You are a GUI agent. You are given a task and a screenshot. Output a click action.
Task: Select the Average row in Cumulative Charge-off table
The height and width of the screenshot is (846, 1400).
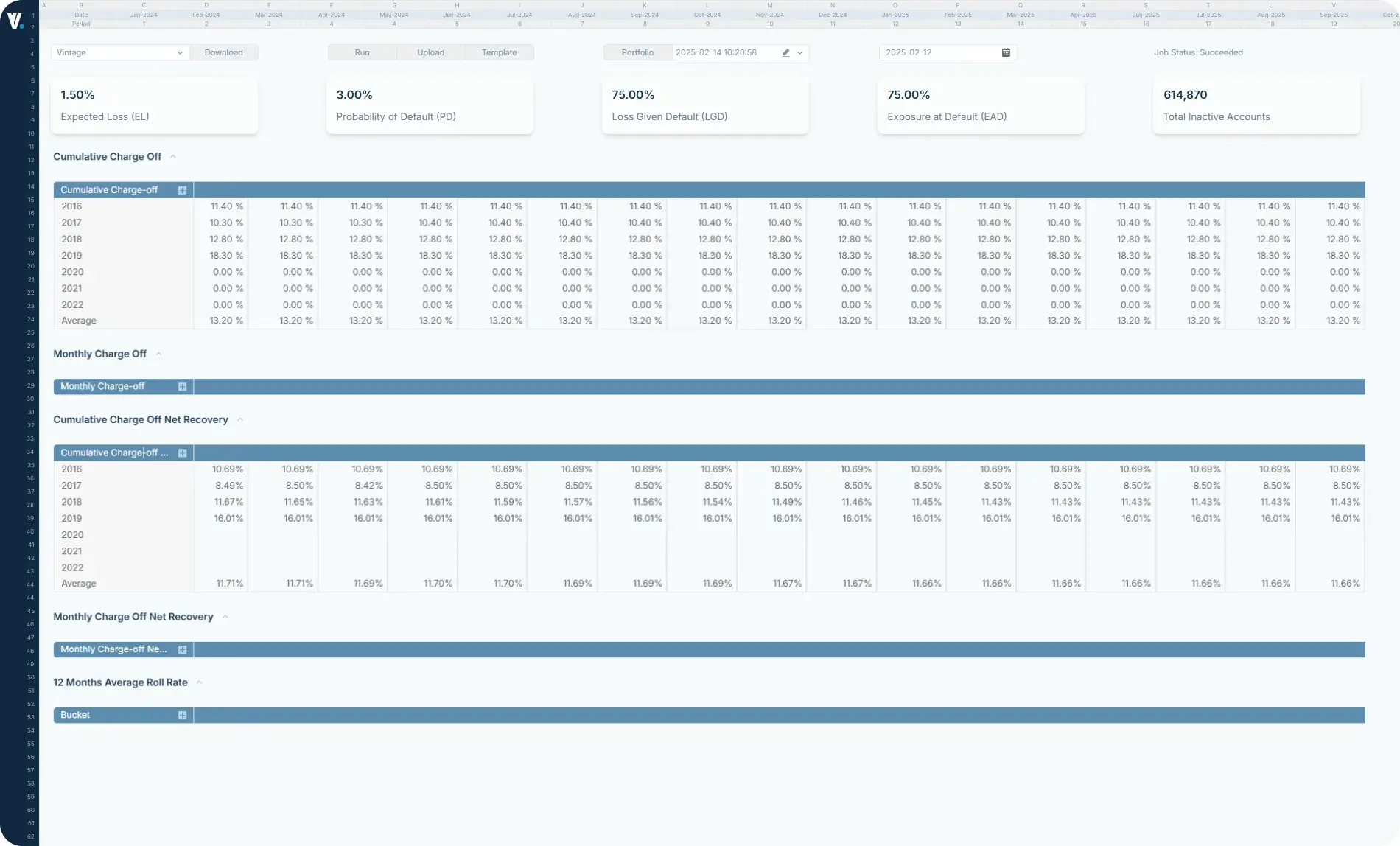point(79,321)
